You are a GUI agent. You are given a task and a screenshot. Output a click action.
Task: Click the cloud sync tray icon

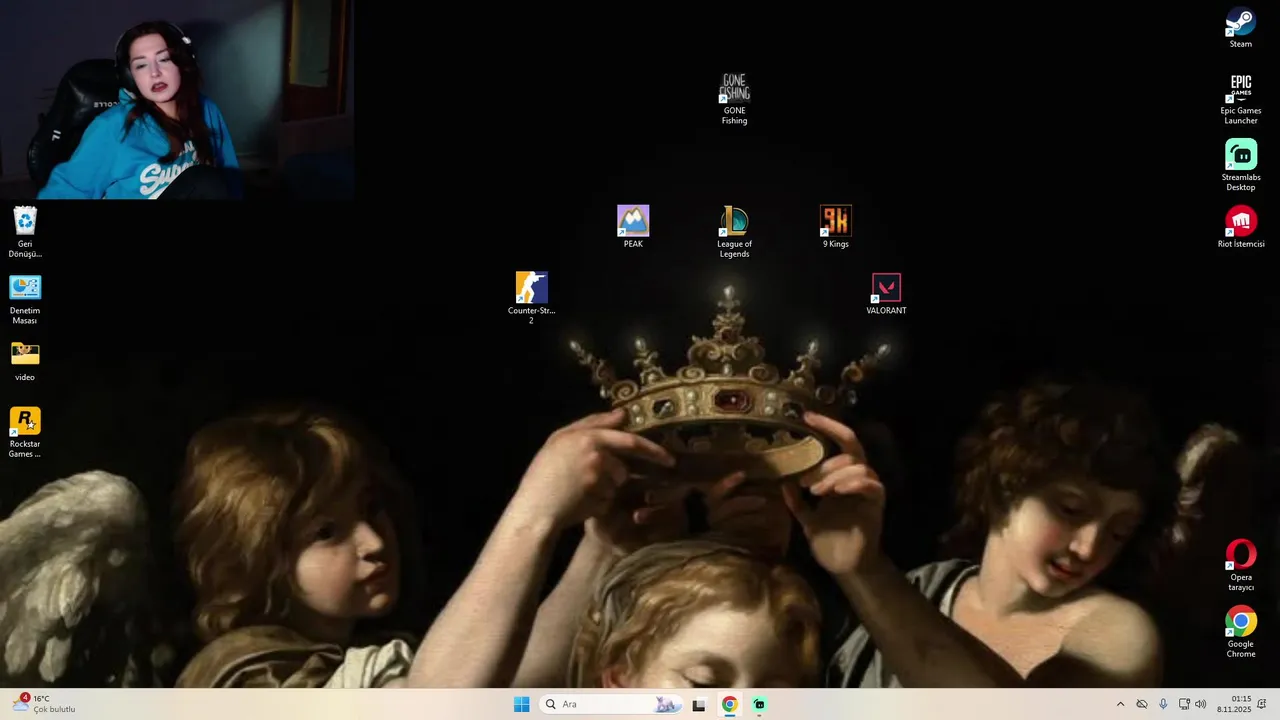[x=1142, y=704]
